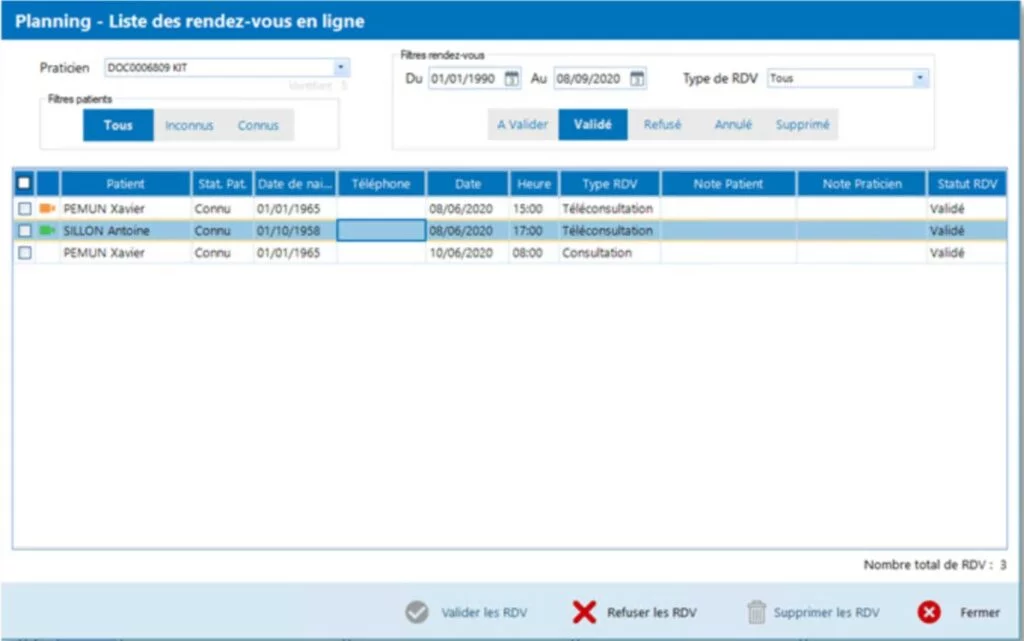Viewport: 1024px width, 641px height.
Task: Show only Connus patients
Action: [258, 126]
